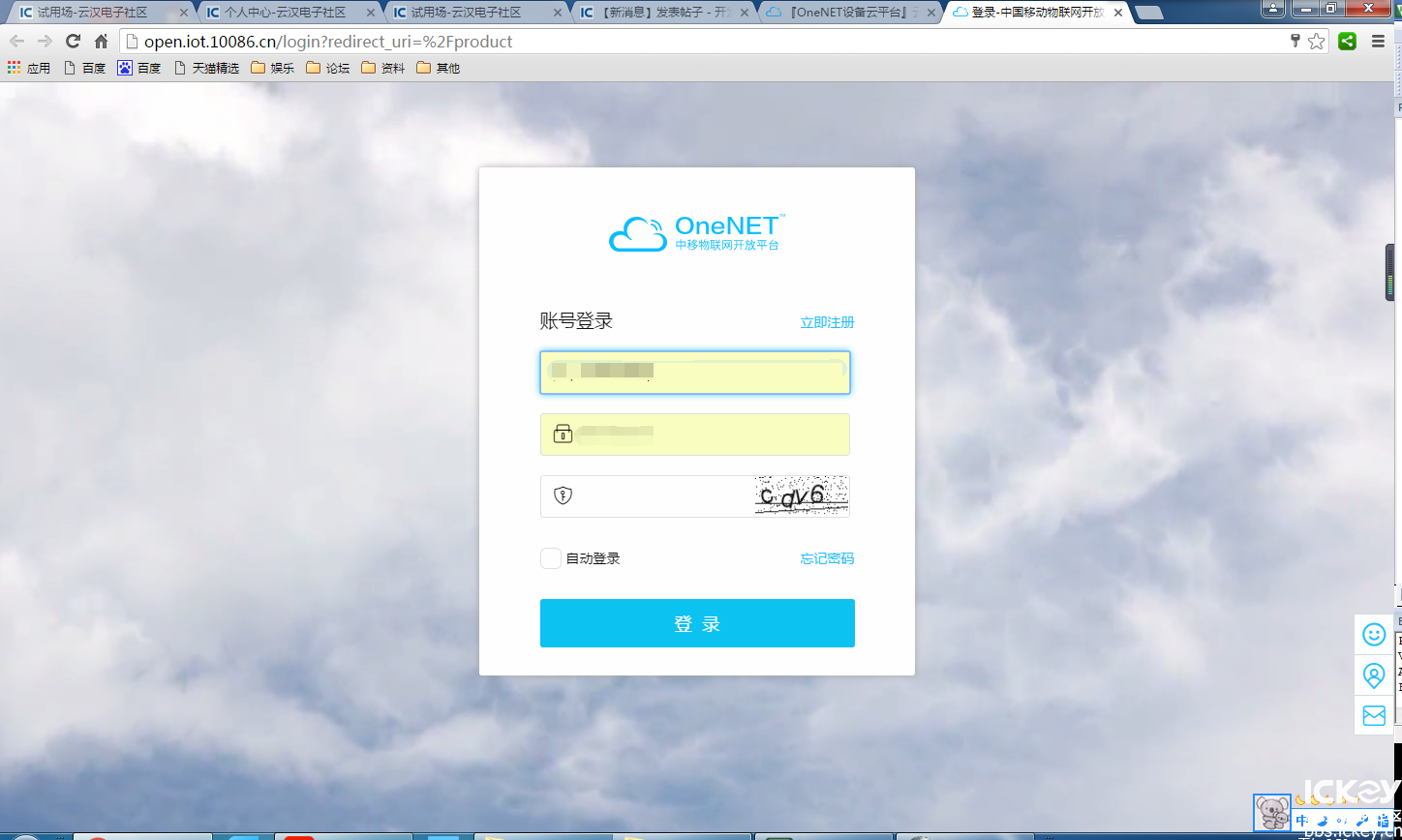Click the smiley face sidebar icon
Viewport: 1402px width, 840px height.
[1373, 635]
